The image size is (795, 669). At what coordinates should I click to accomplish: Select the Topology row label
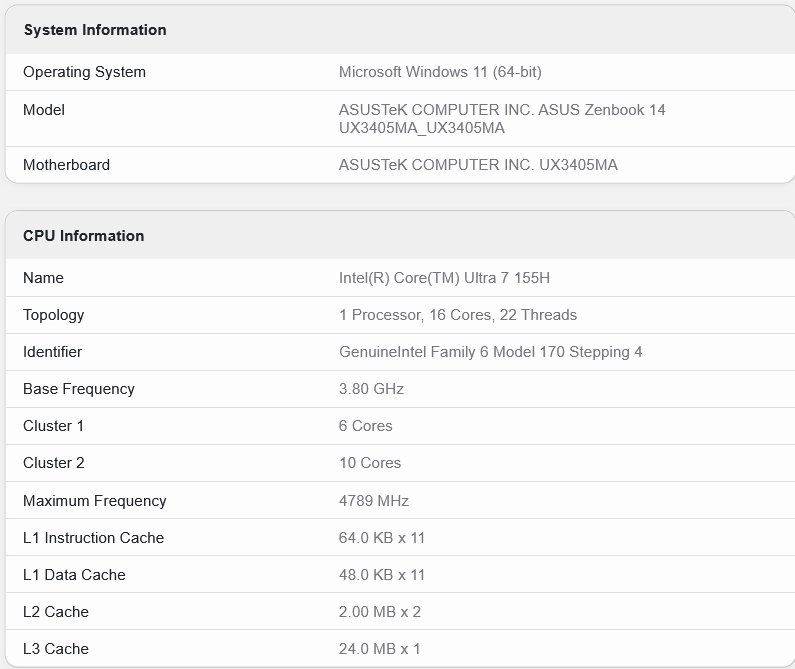point(54,315)
